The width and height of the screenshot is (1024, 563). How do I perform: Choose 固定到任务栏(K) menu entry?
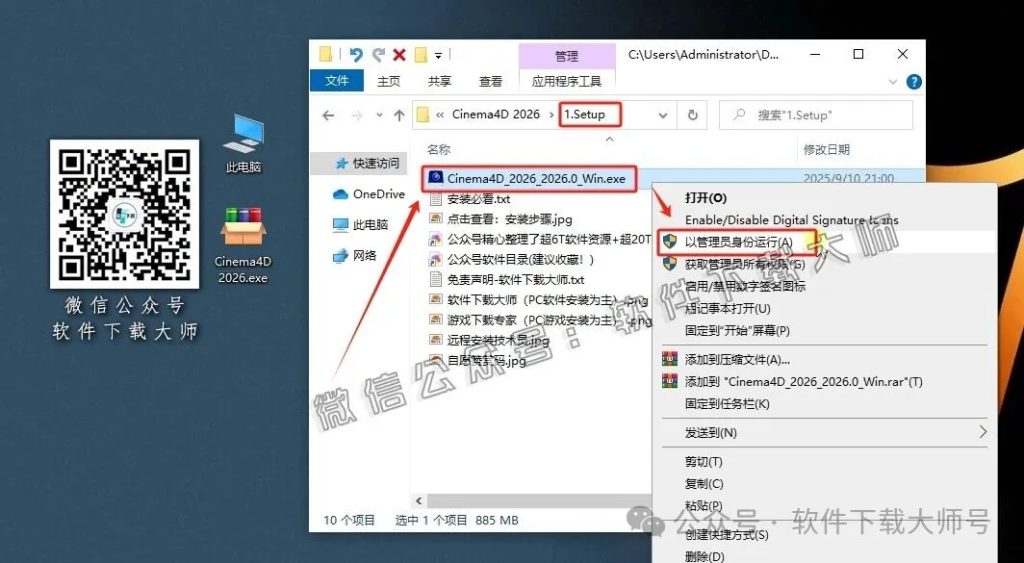pos(727,404)
